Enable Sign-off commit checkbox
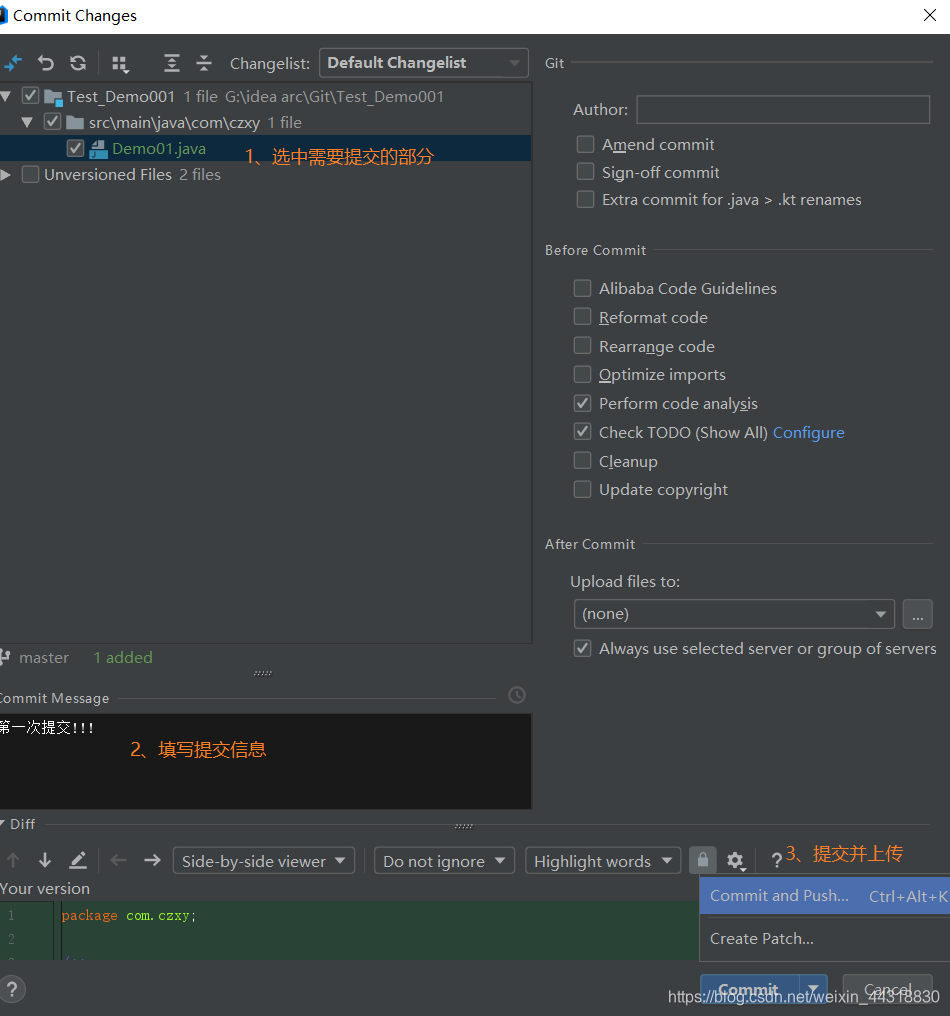Viewport: 950px width, 1016px height. coord(585,172)
